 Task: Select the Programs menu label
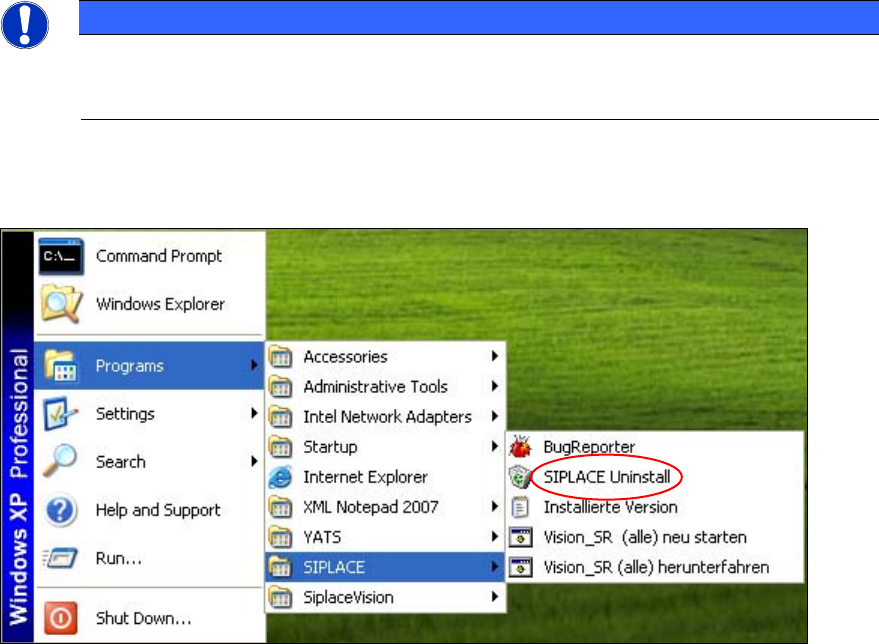(x=129, y=366)
